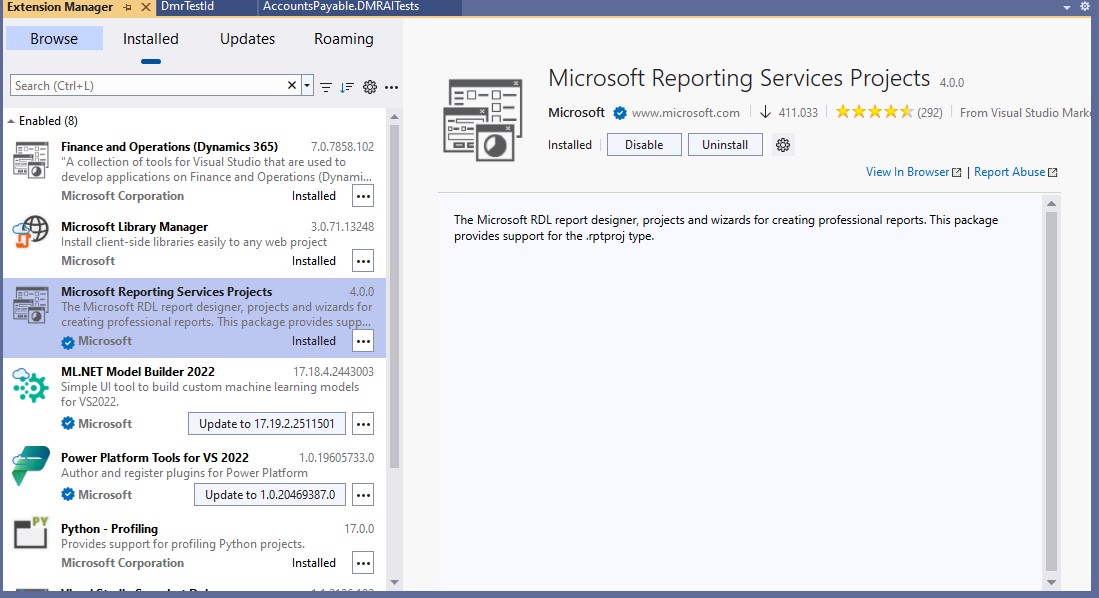Click the description pane scroll down arrow
Viewport: 1099px width, 598px height.
point(1051,582)
